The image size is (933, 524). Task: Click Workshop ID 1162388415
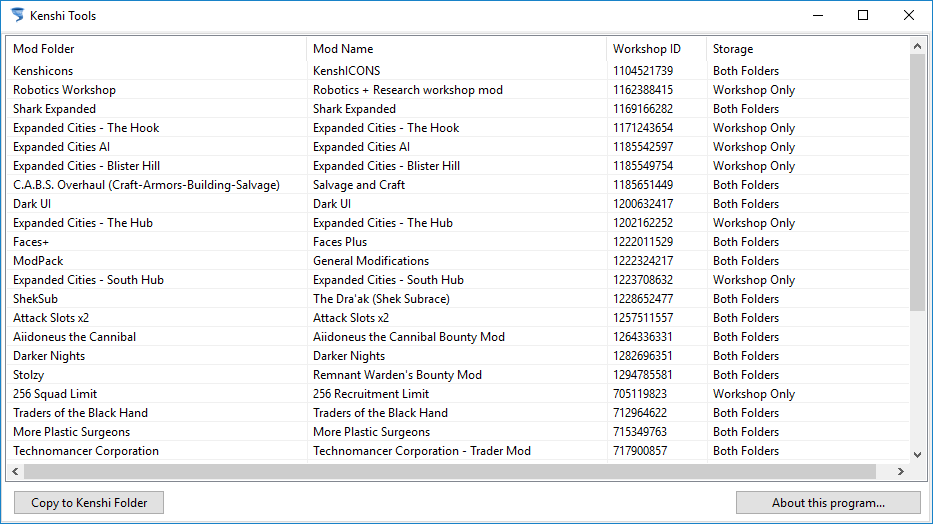point(643,90)
